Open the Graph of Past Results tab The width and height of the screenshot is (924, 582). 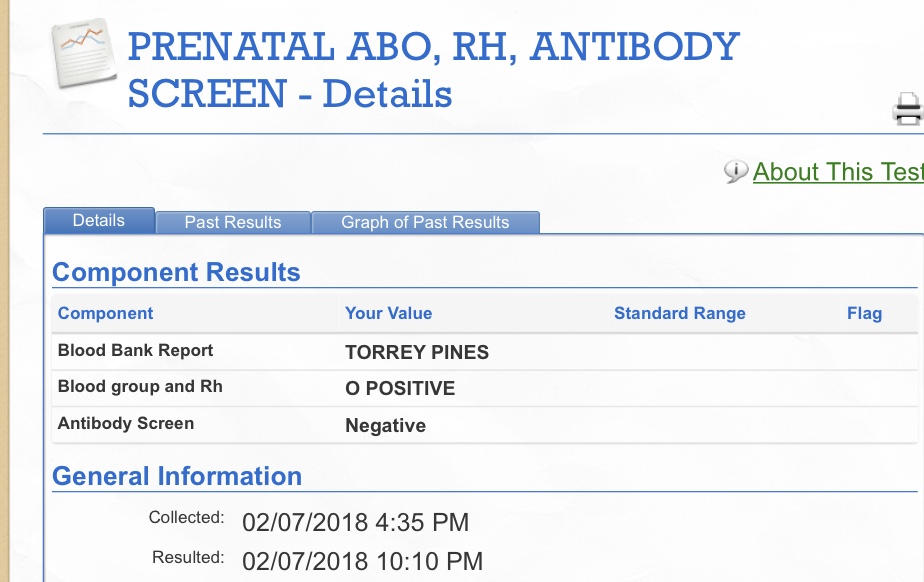(425, 222)
